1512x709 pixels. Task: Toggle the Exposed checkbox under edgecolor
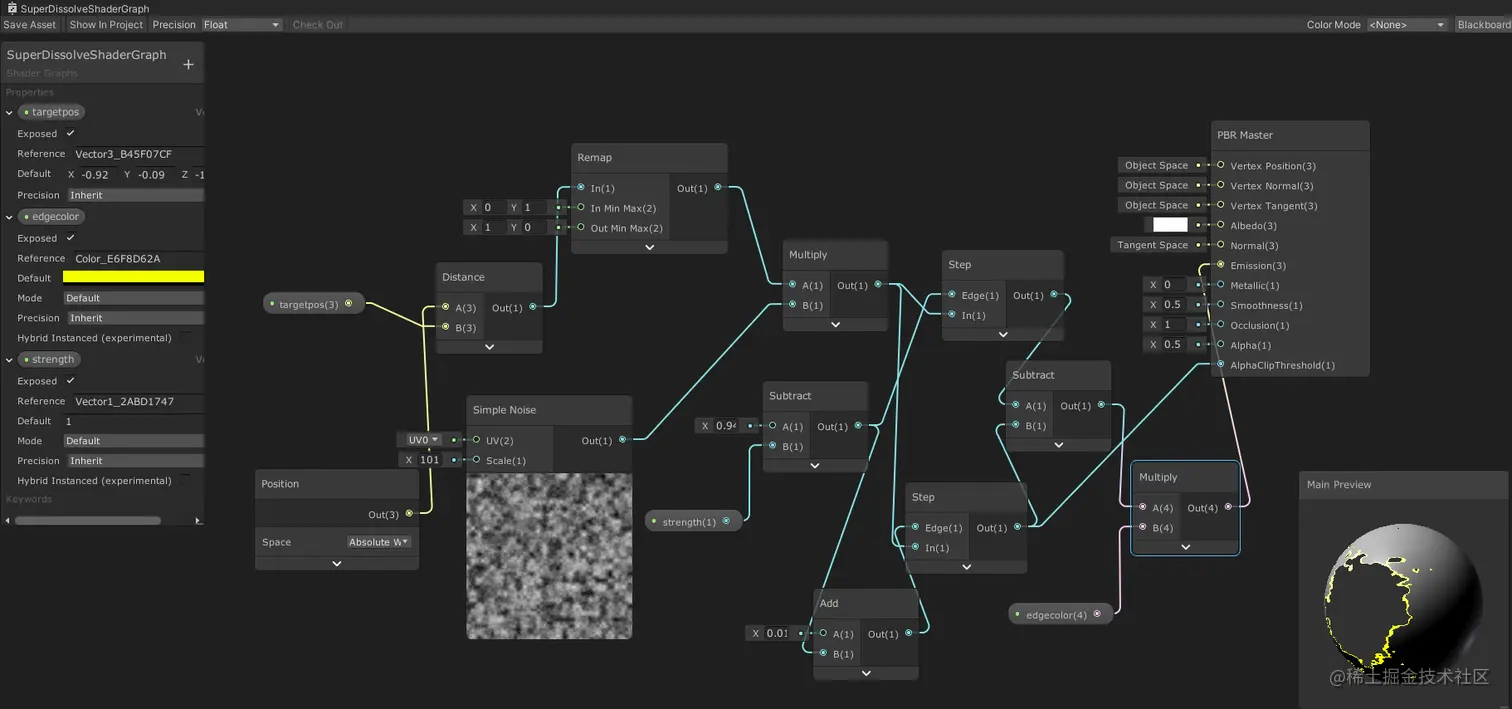pos(69,238)
